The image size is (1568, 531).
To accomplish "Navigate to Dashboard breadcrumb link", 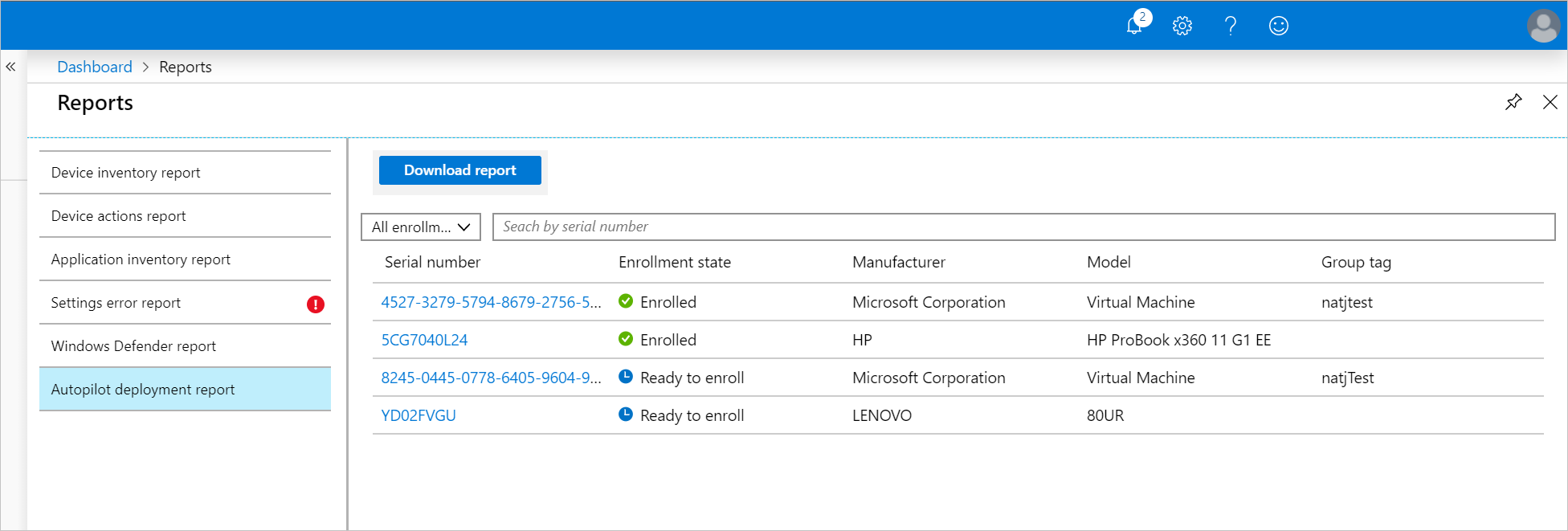I will pos(95,67).
